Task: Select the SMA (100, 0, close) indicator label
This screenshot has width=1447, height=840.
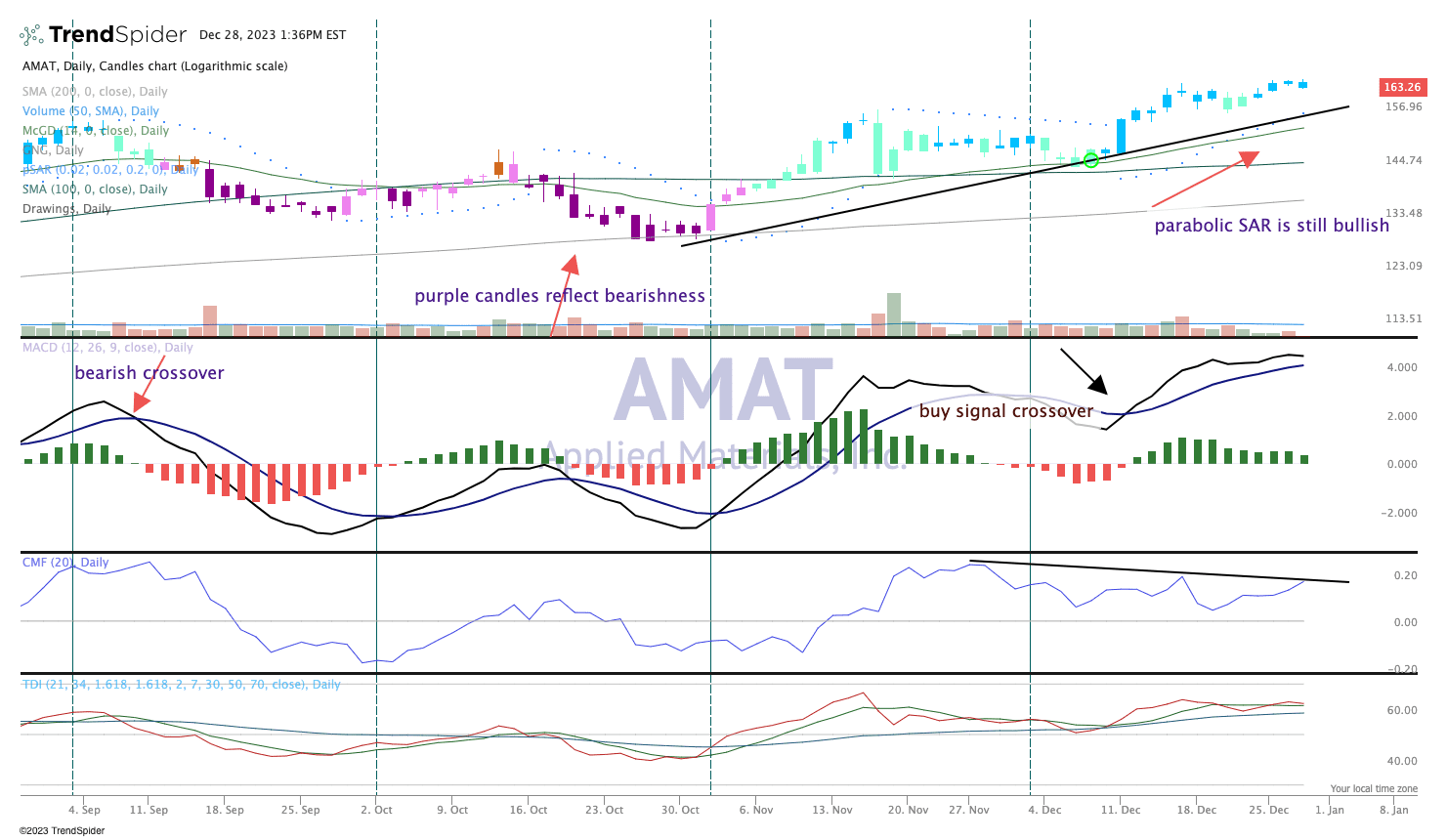Action: 95,189
